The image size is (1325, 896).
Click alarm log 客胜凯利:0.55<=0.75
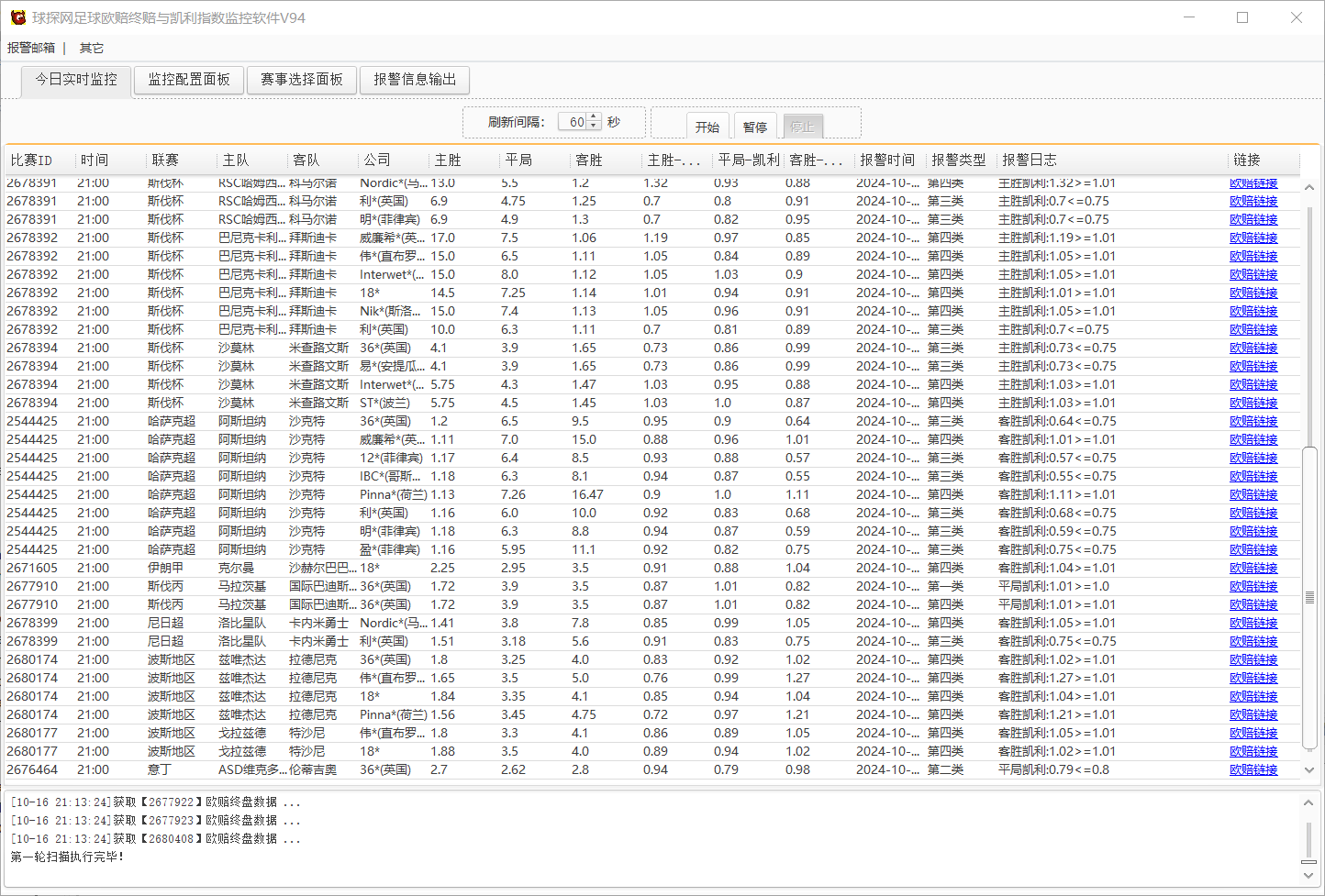click(1057, 477)
